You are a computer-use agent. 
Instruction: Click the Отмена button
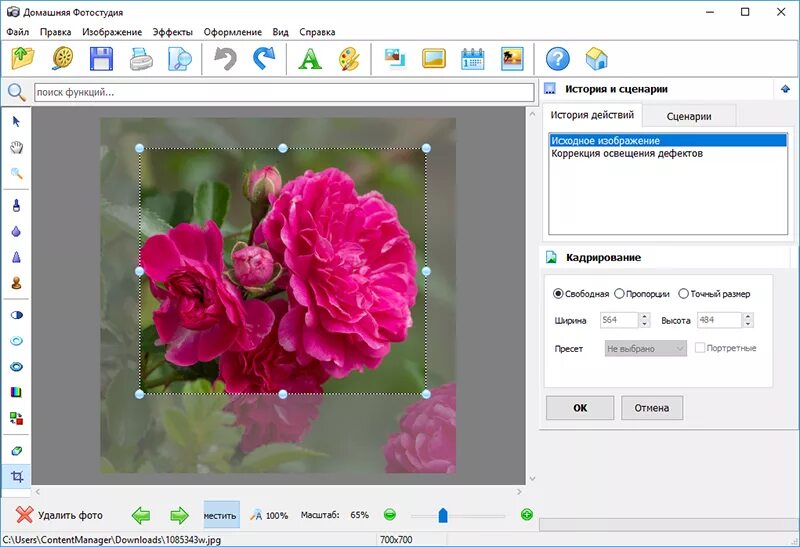652,408
